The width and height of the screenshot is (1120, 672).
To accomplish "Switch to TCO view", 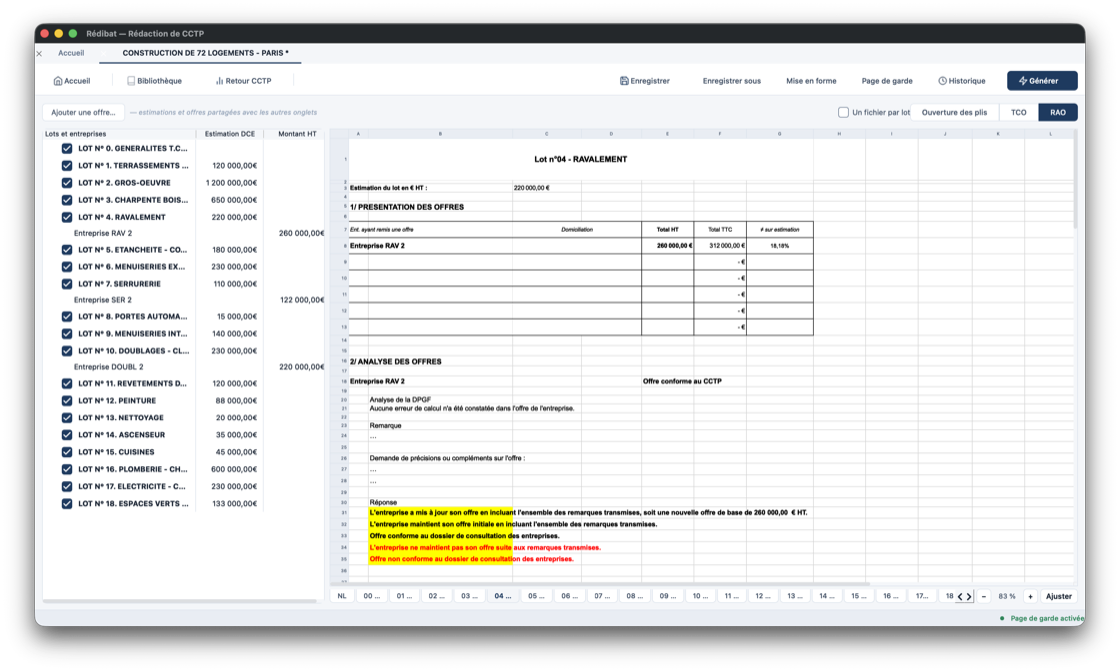I will [x=1018, y=112].
